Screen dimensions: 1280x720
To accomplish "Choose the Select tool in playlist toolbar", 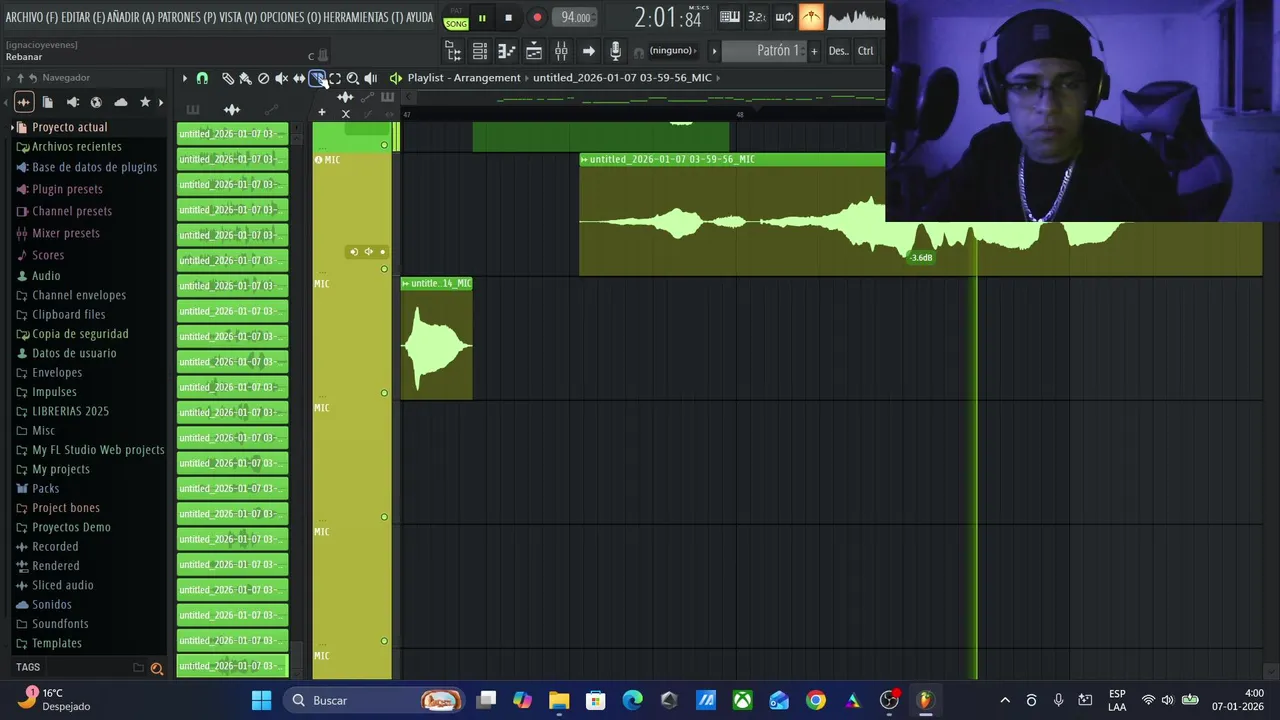I will click(335, 78).
